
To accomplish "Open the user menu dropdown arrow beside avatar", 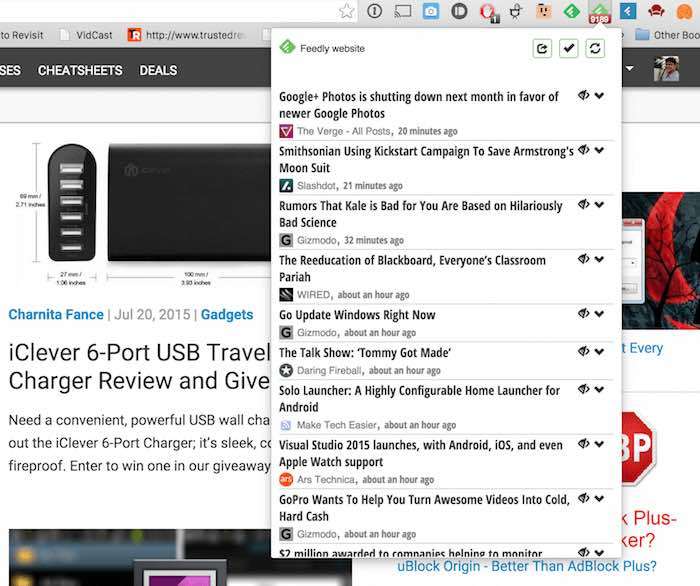I will 629,68.
